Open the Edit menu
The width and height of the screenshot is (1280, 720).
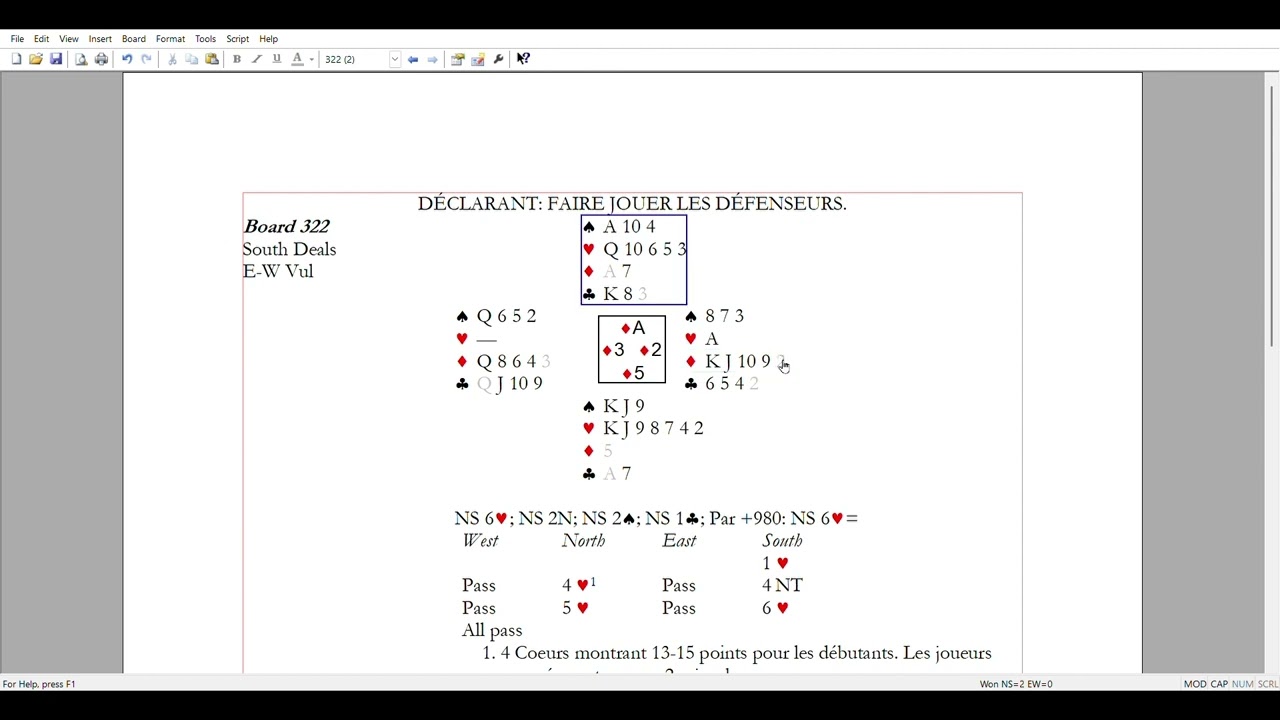(x=41, y=39)
